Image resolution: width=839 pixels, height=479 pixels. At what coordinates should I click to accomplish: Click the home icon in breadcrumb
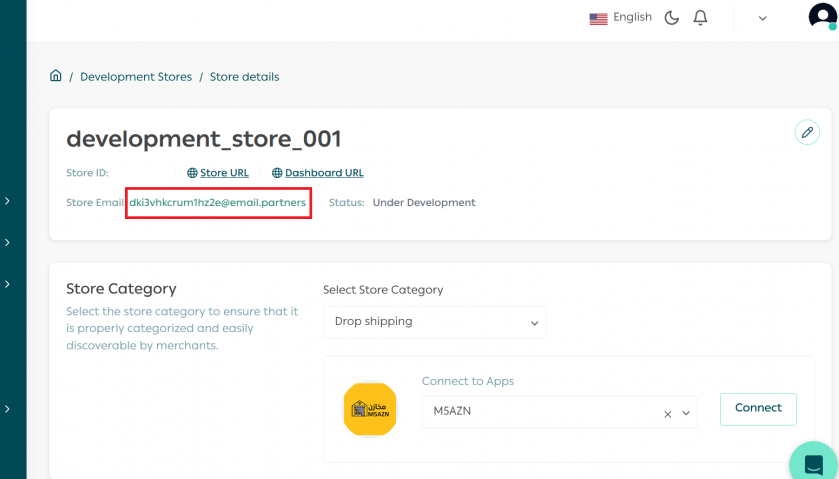point(56,75)
